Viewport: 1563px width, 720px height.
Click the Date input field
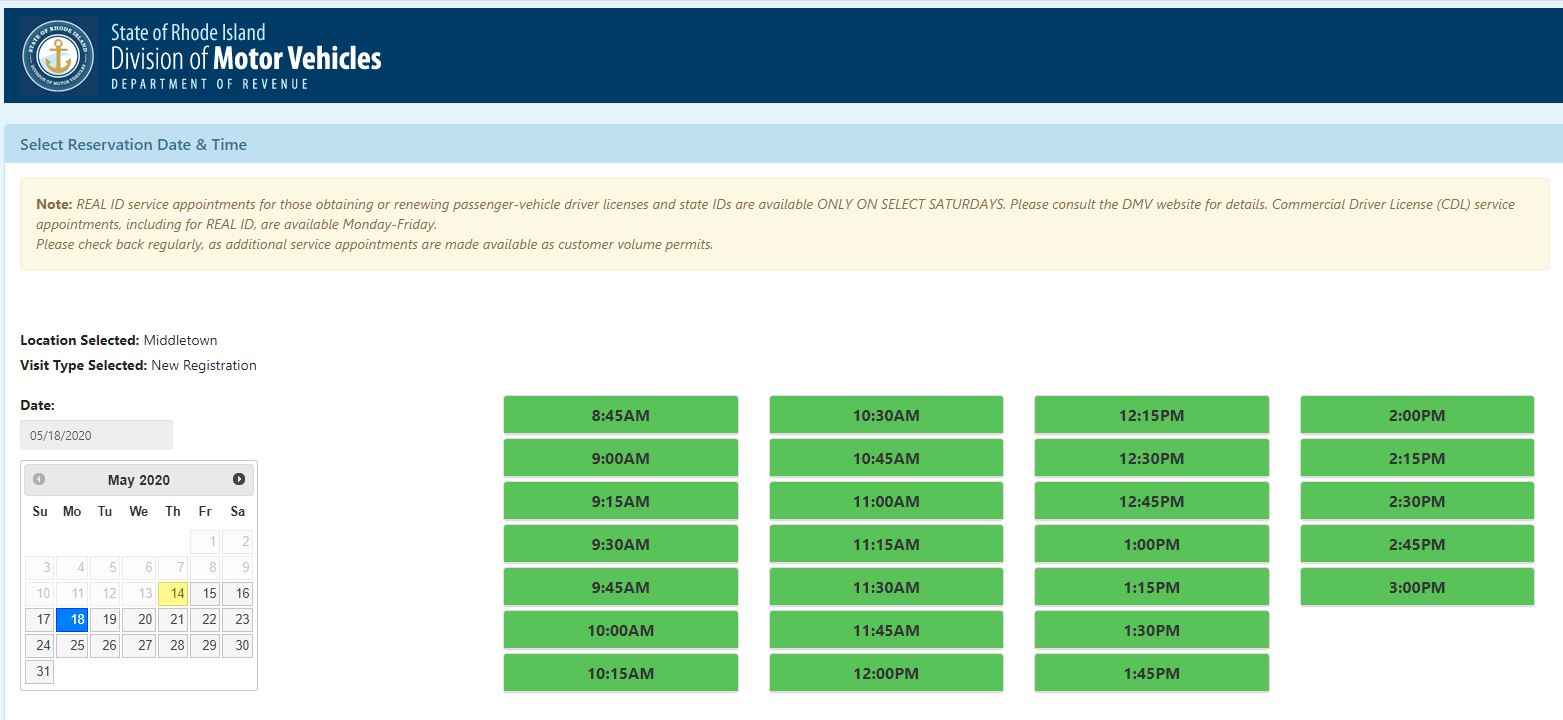[x=96, y=435]
